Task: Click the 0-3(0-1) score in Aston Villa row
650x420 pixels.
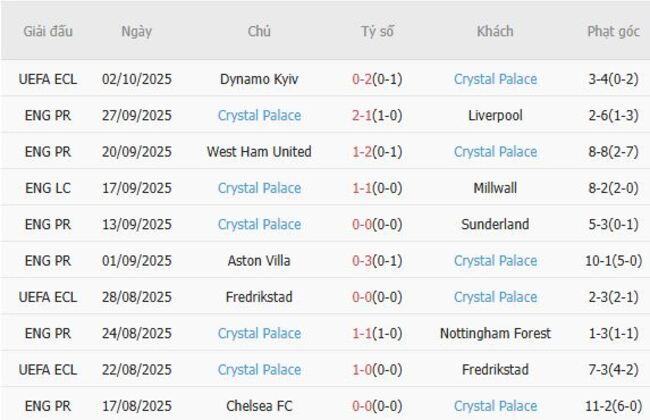Action: tap(377, 261)
